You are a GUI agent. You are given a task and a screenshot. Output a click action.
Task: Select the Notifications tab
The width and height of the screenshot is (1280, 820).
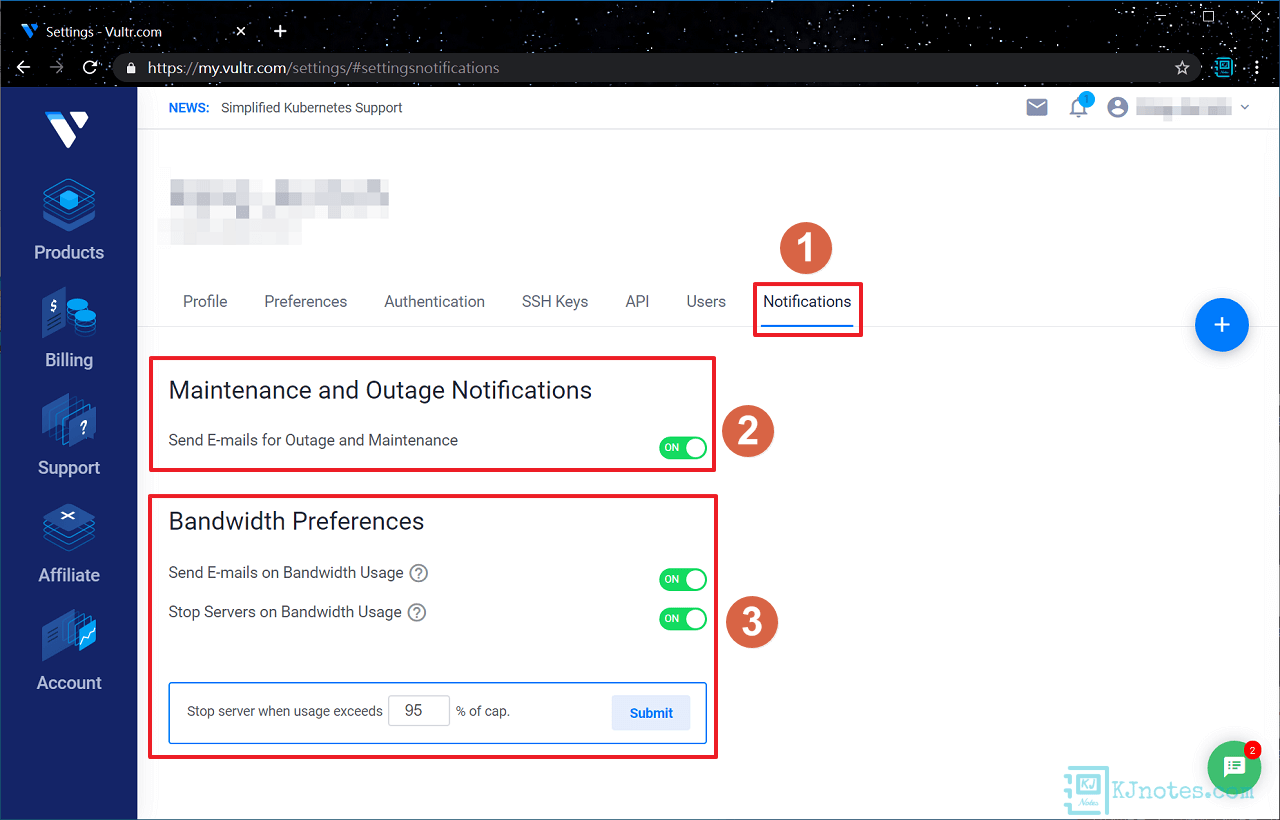coord(807,301)
